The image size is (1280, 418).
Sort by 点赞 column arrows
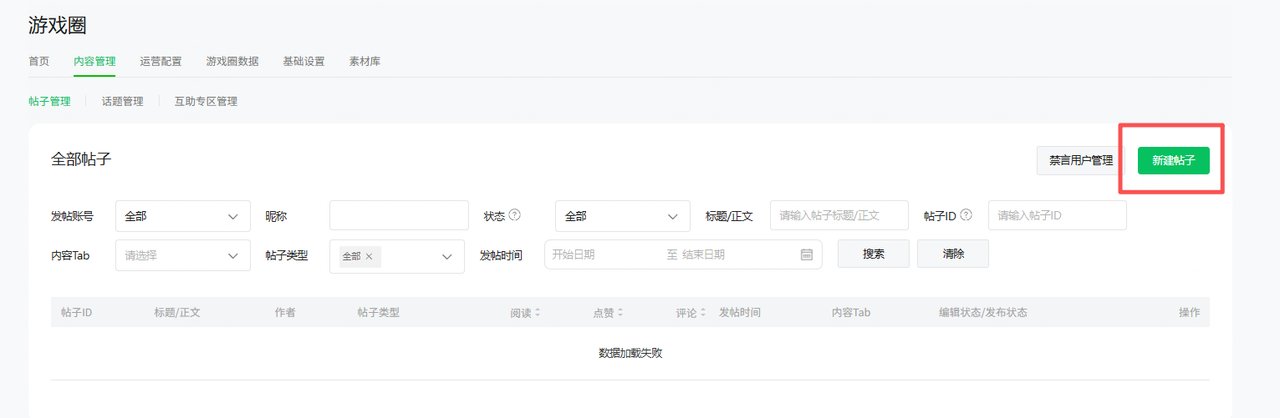tap(620, 312)
